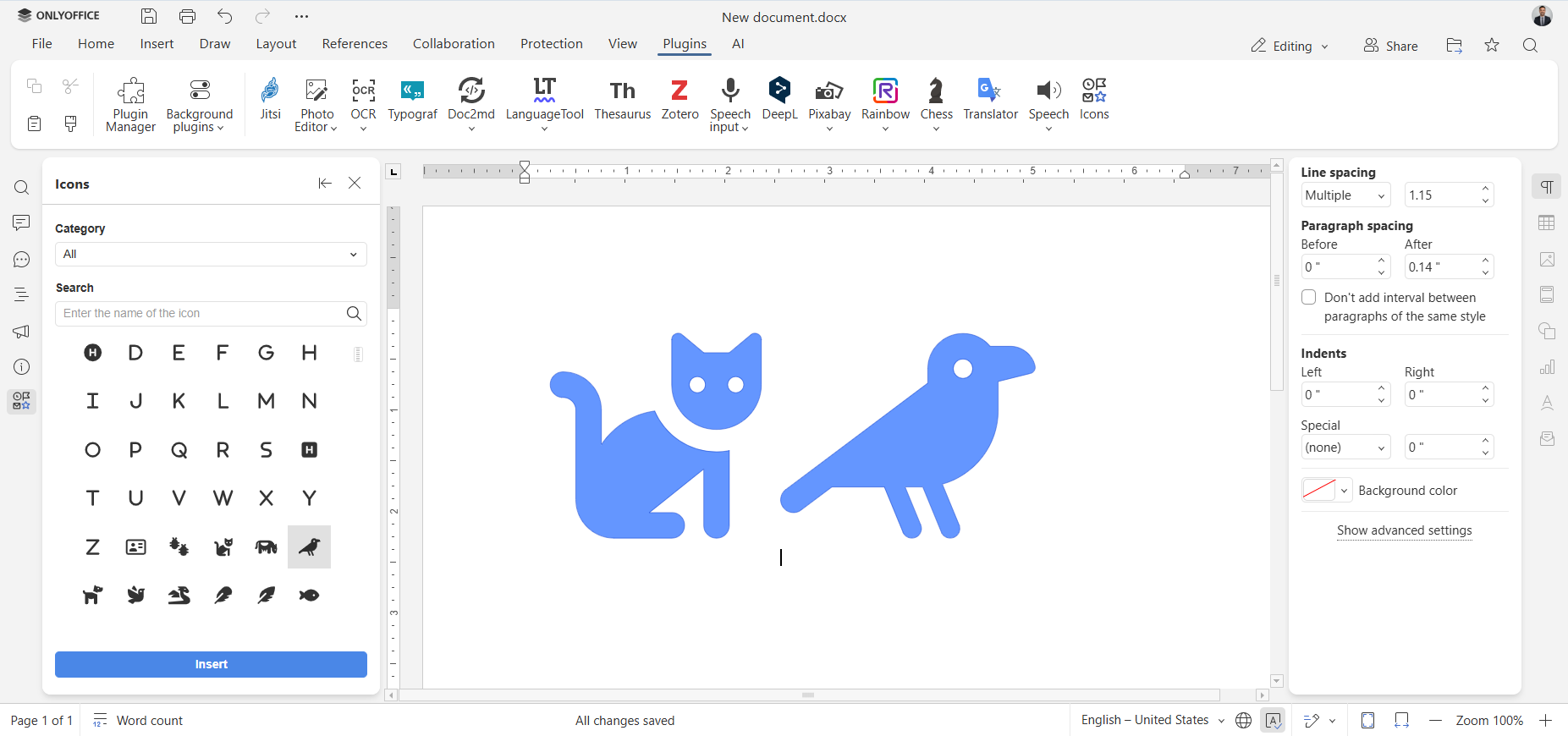
Task: Start the Speech input plugin
Action: [x=730, y=105]
